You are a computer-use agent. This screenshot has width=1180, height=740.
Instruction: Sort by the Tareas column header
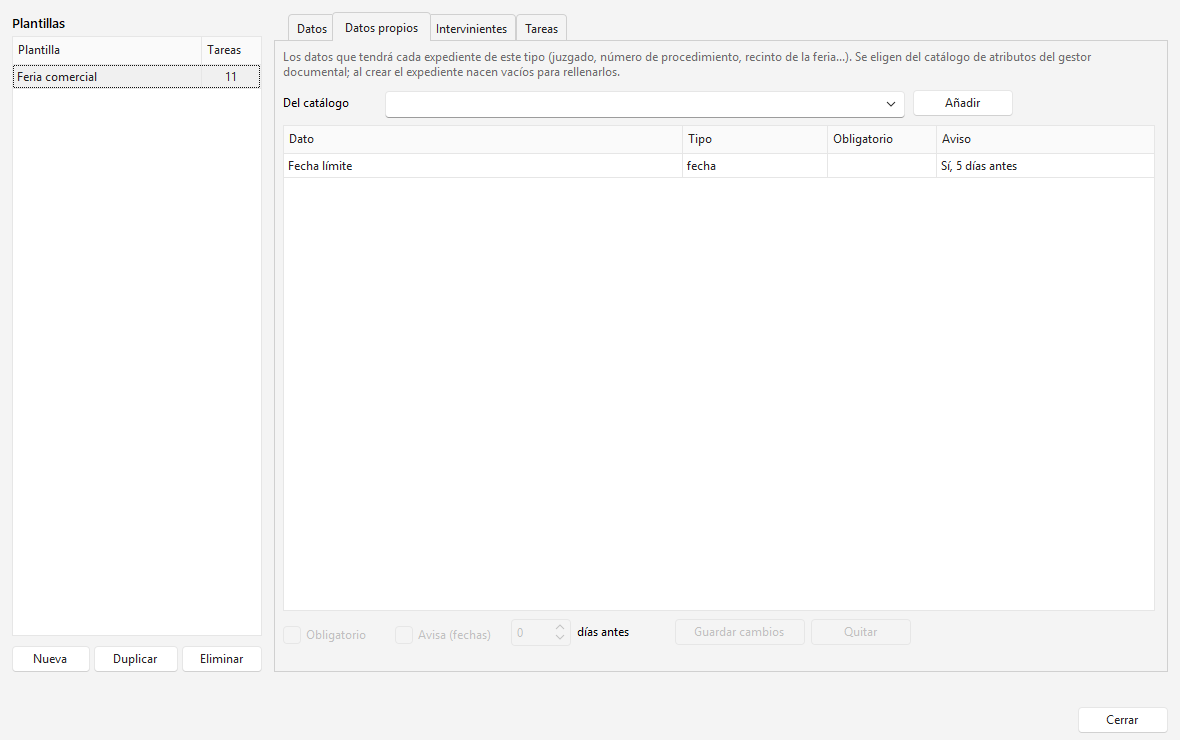pos(231,50)
